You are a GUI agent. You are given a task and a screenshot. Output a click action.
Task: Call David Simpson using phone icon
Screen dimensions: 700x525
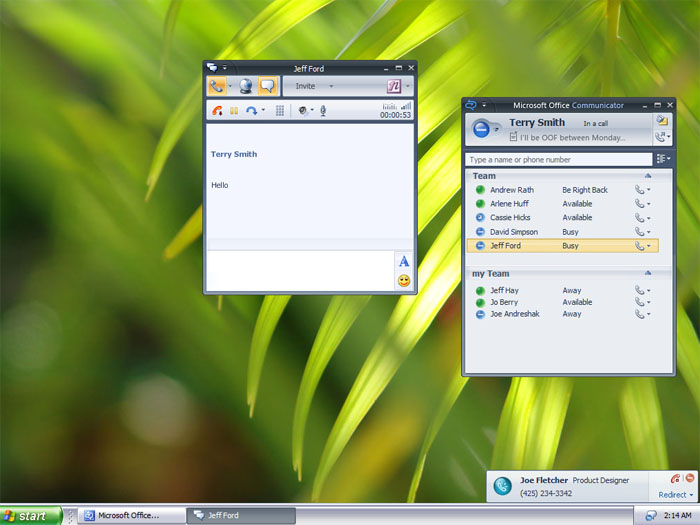639,232
